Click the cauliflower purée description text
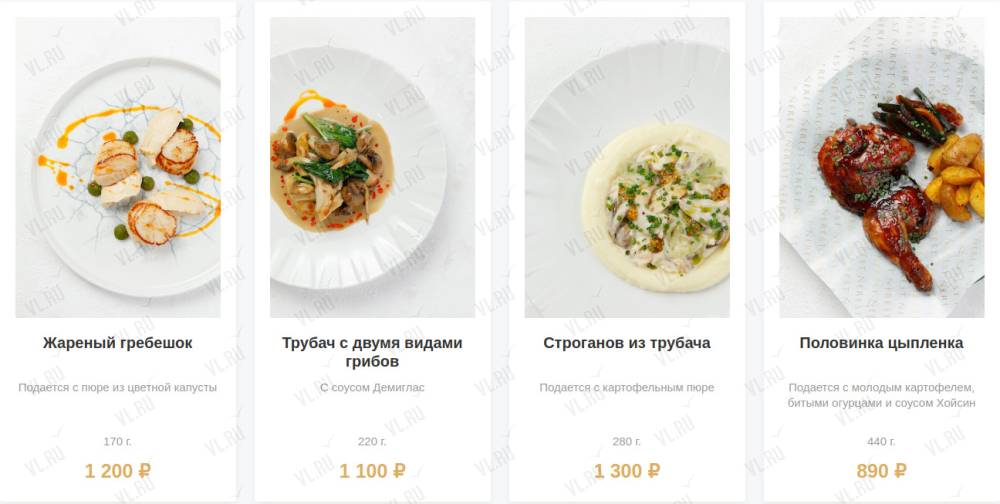This screenshot has width=1000, height=504. coord(118,387)
